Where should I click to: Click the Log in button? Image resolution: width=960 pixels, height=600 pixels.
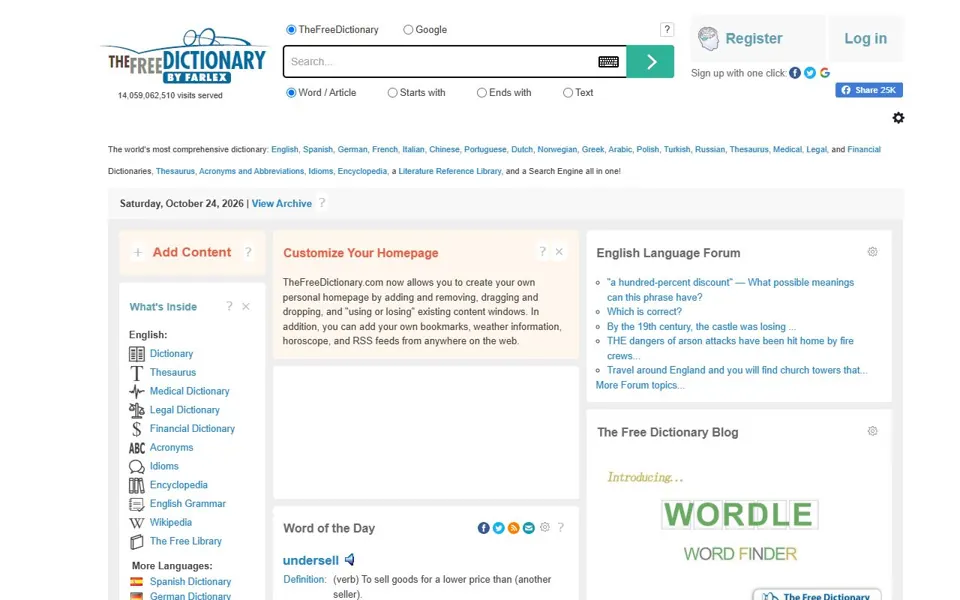tap(865, 39)
